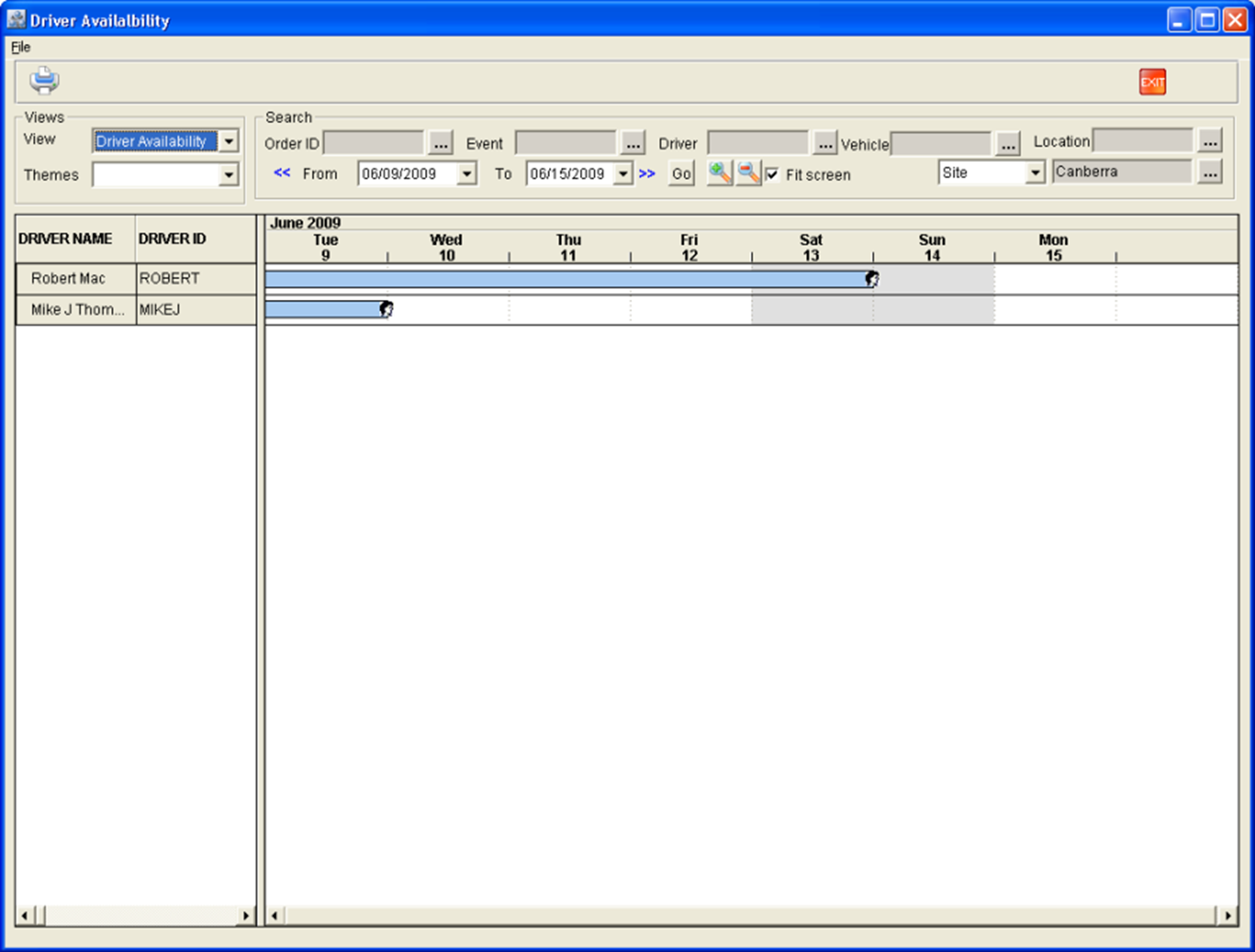
Task: Open the Site dropdown
Action: [1035, 173]
